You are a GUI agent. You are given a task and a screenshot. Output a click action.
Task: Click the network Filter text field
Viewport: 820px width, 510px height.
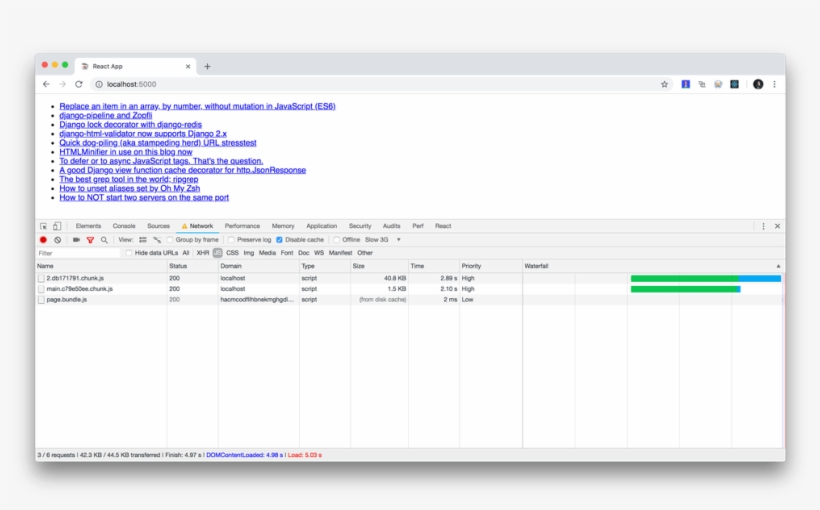(78, 253)
